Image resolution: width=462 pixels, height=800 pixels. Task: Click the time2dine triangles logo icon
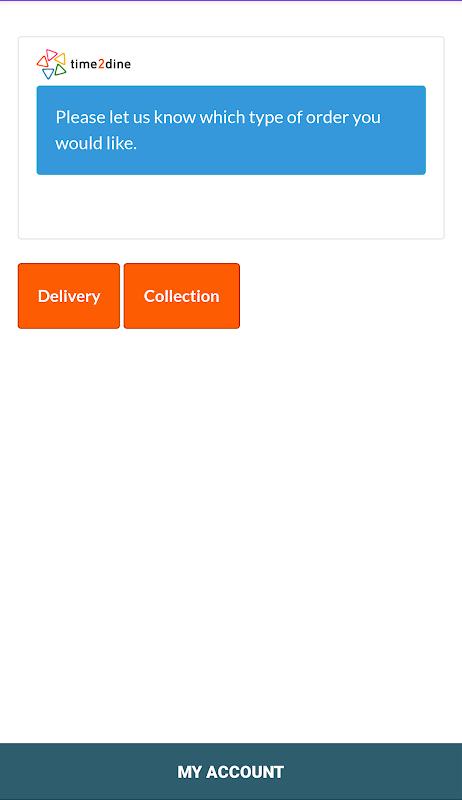click(52, 64)
